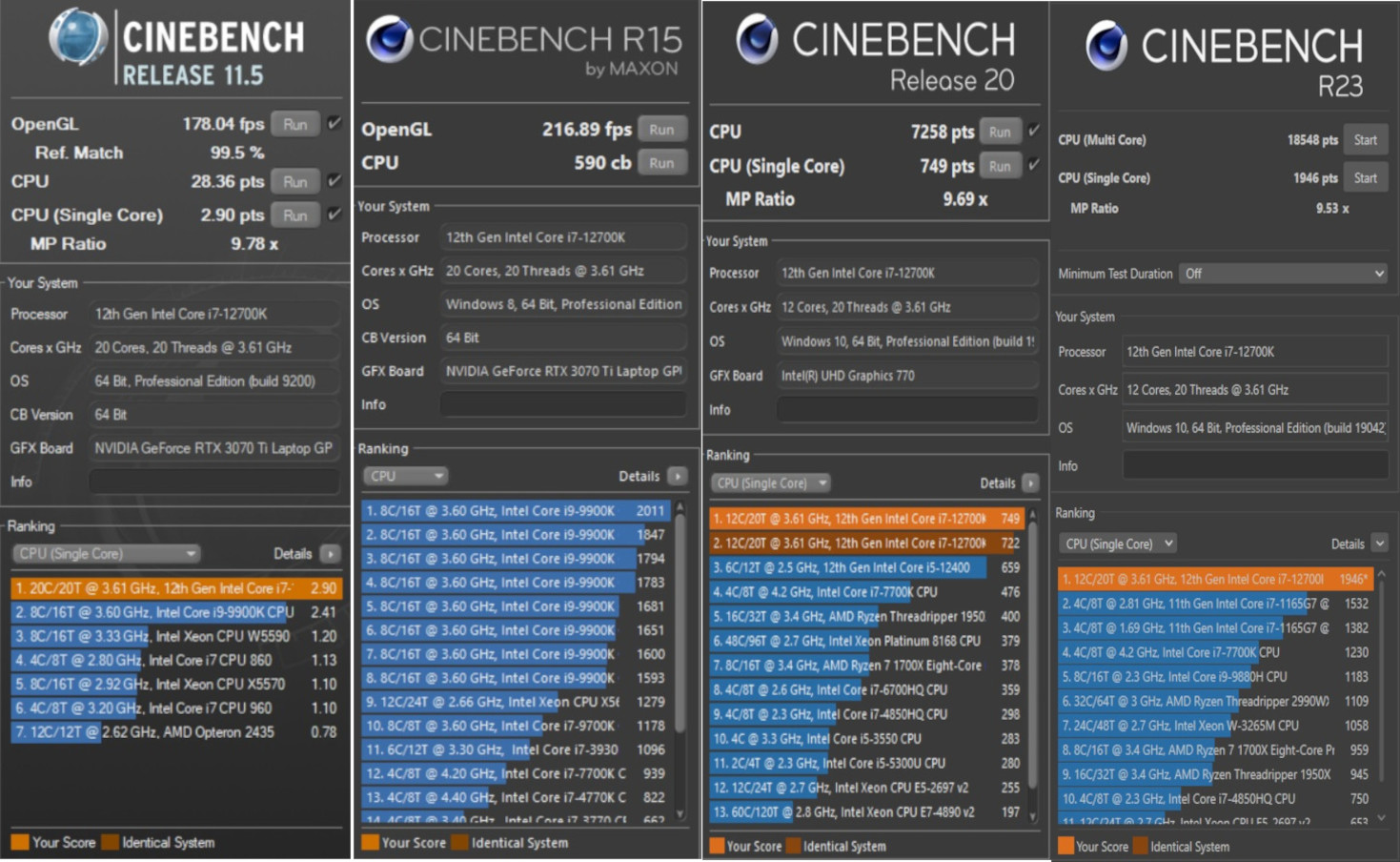Click the orange Your Score swatch in R15
Screen dimensions: 1400x862
coord(370,842)
